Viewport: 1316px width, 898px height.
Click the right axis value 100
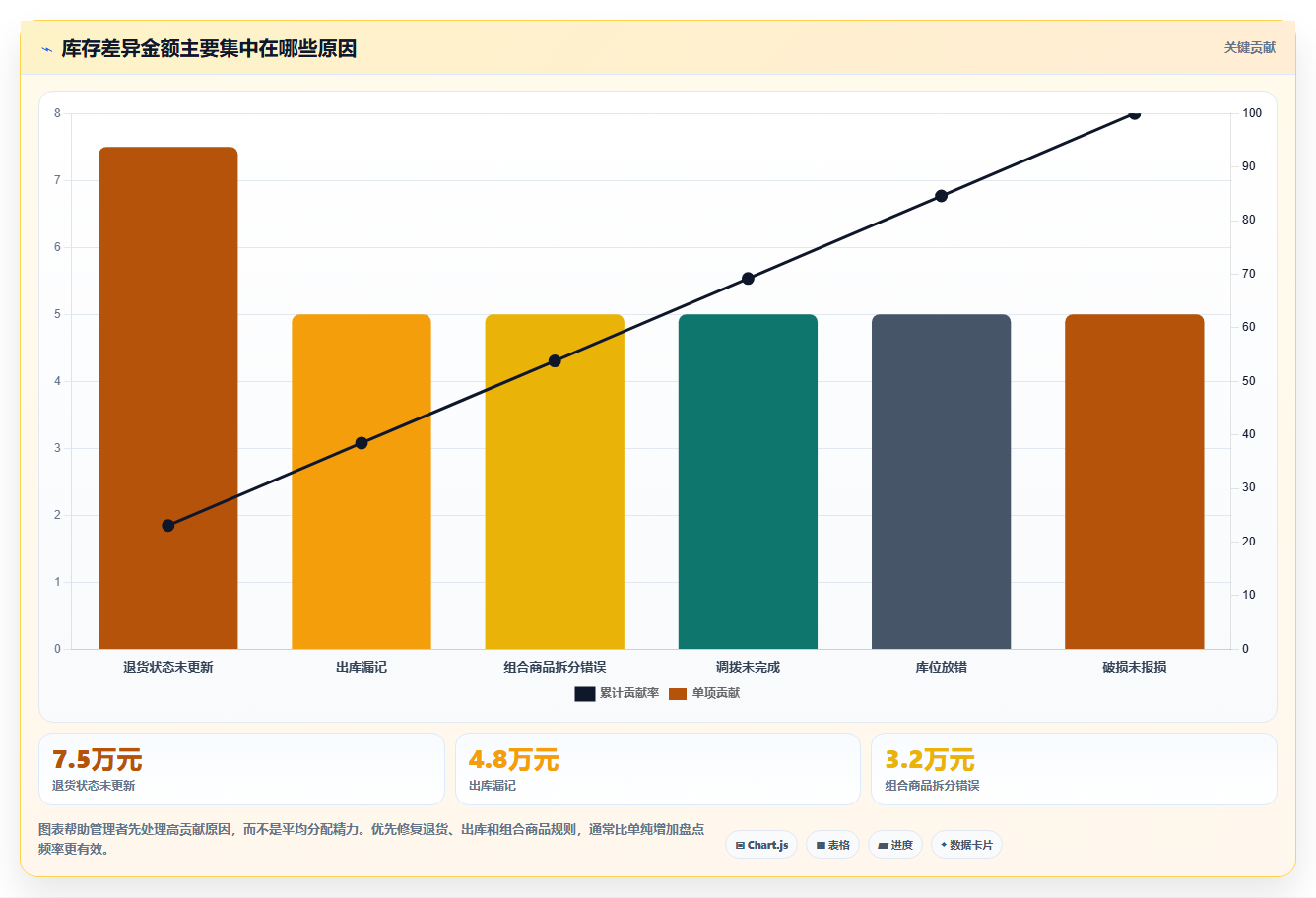tap(1252, 113)
